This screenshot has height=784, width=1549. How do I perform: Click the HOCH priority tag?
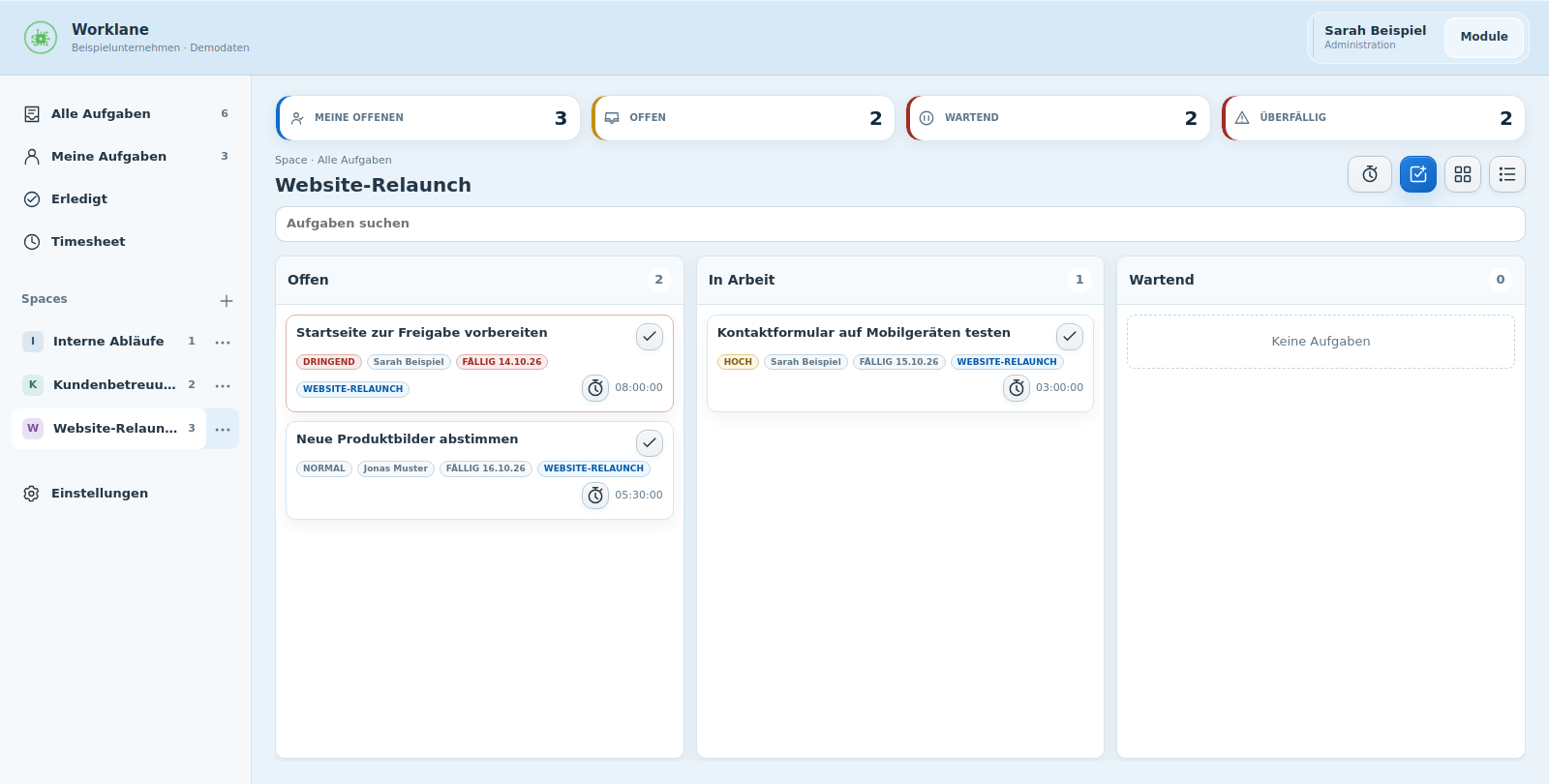(738, 362)
